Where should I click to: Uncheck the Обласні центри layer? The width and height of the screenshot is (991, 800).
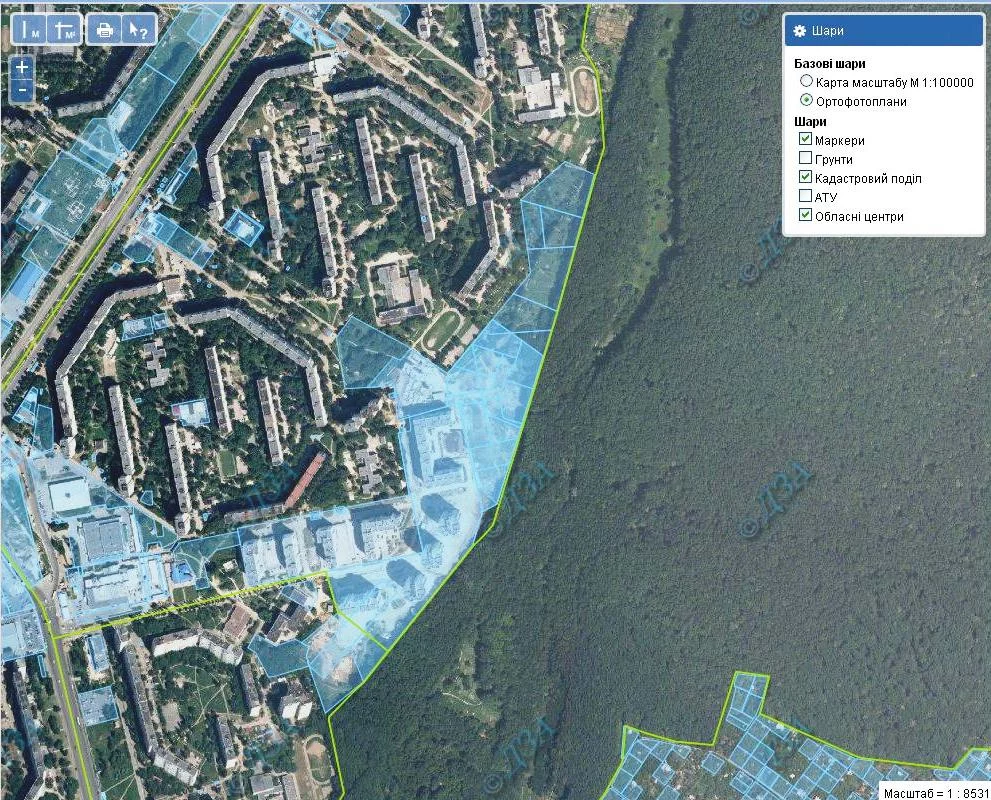coord(805,215)
